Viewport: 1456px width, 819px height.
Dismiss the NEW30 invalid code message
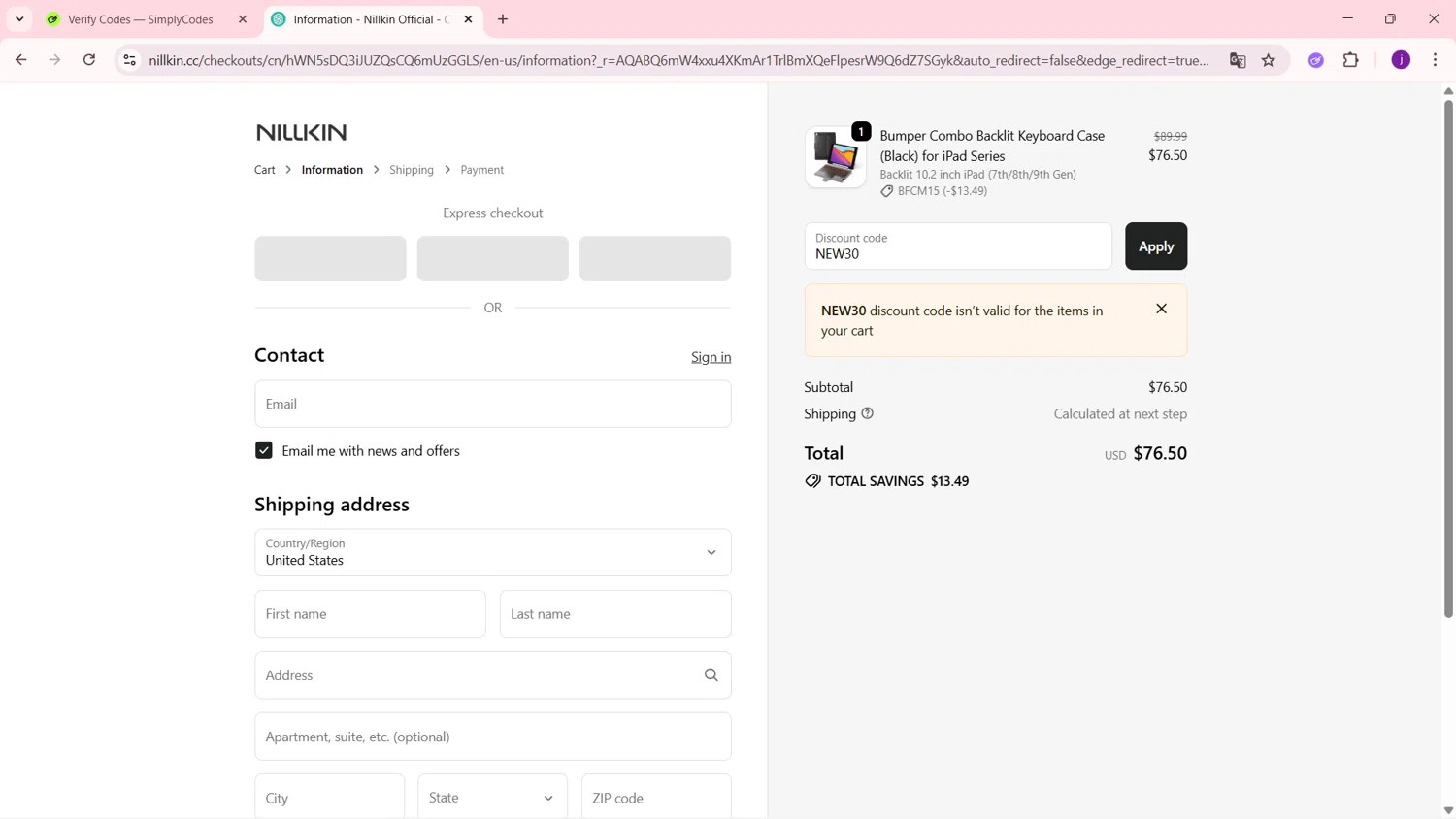(x=1161, y=309)
